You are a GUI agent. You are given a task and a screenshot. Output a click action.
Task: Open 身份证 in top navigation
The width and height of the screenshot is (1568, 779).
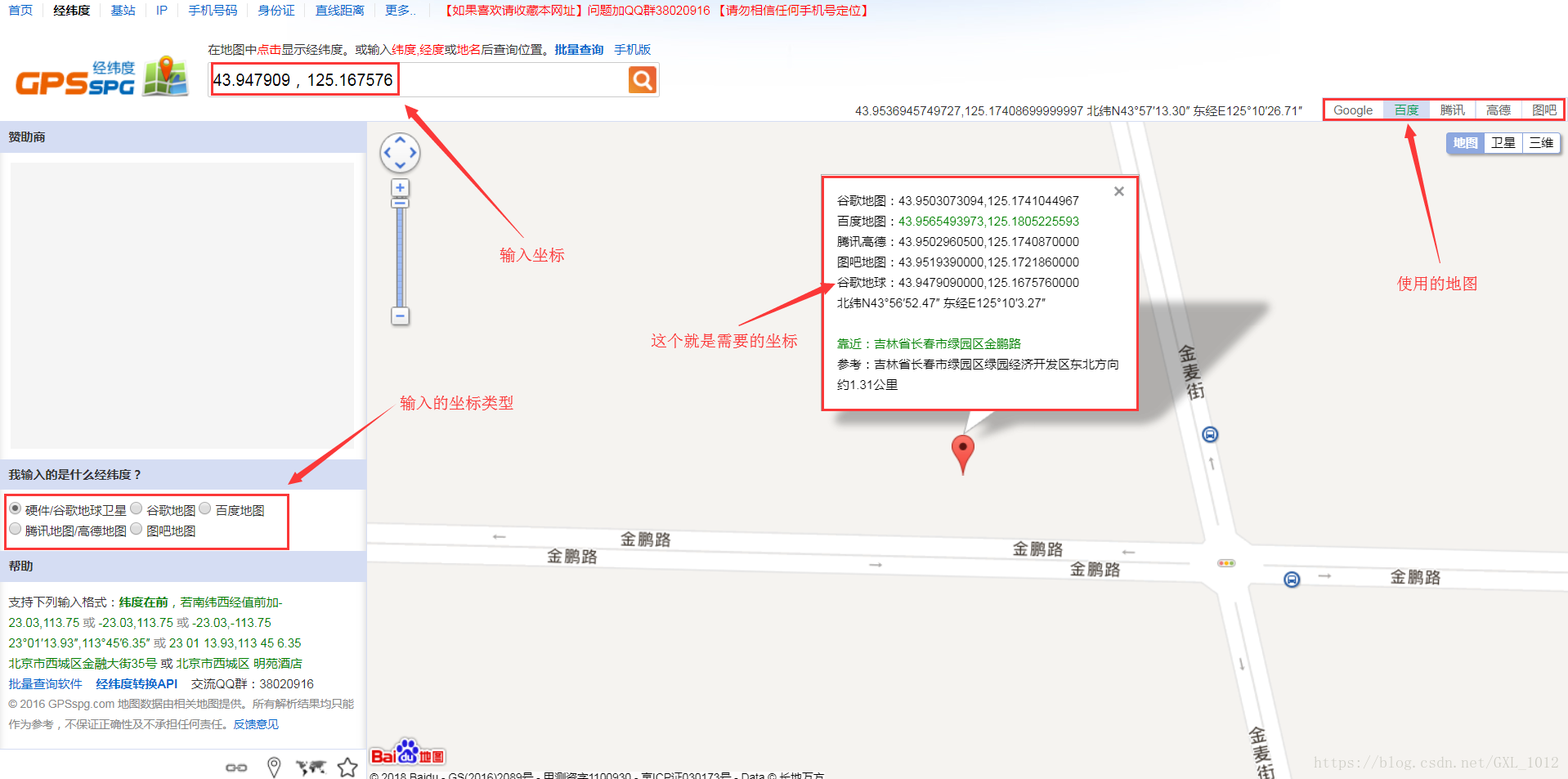276,11
